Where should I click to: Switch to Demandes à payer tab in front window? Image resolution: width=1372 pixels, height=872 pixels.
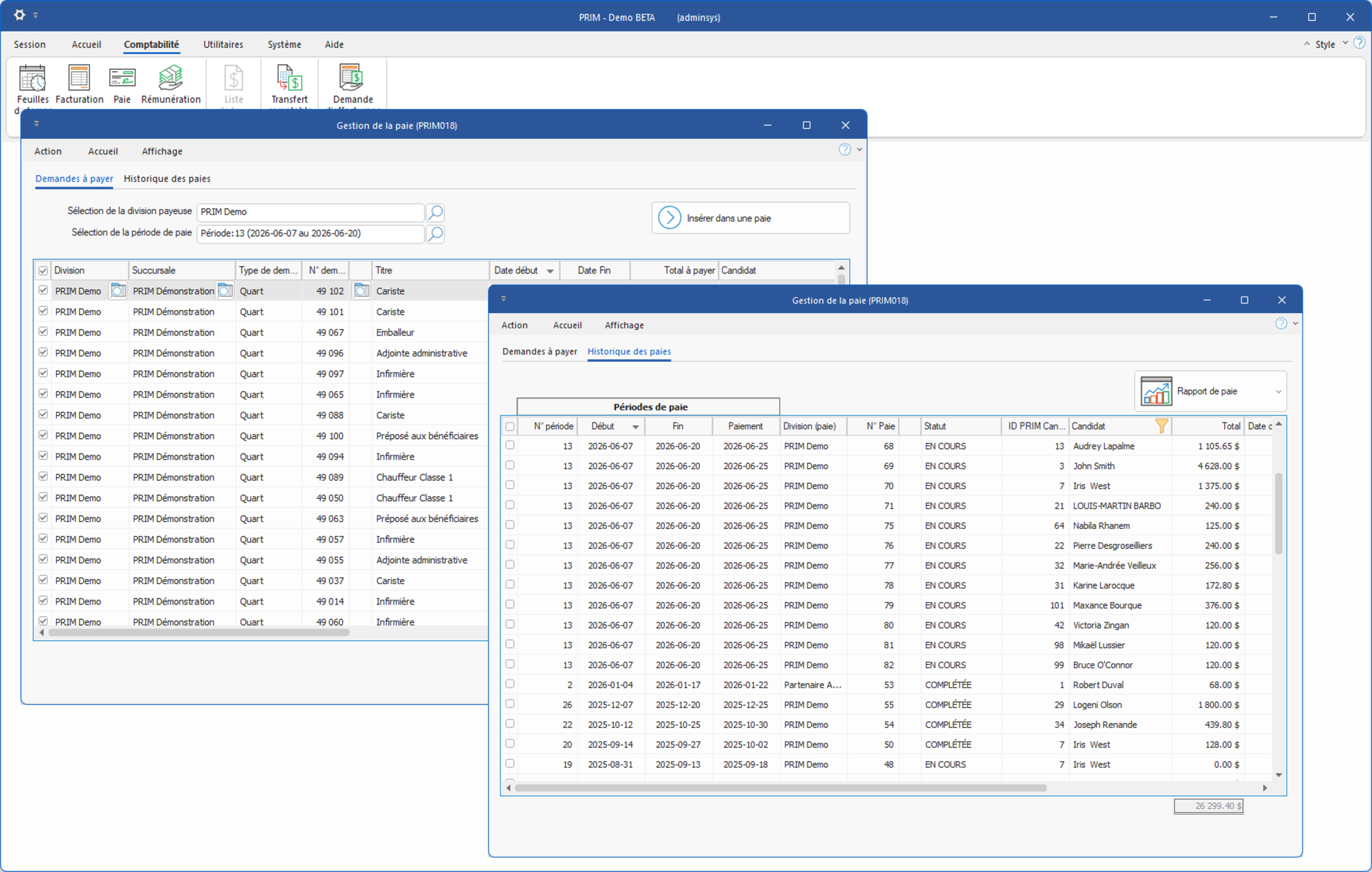click(x=540, y=352)
